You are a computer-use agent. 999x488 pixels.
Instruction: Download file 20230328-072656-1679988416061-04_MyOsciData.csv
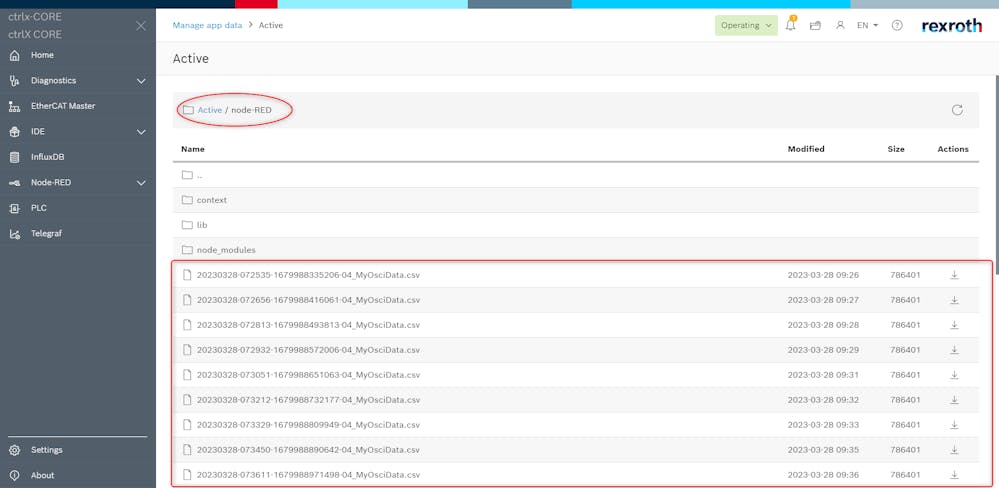(954, 300)
